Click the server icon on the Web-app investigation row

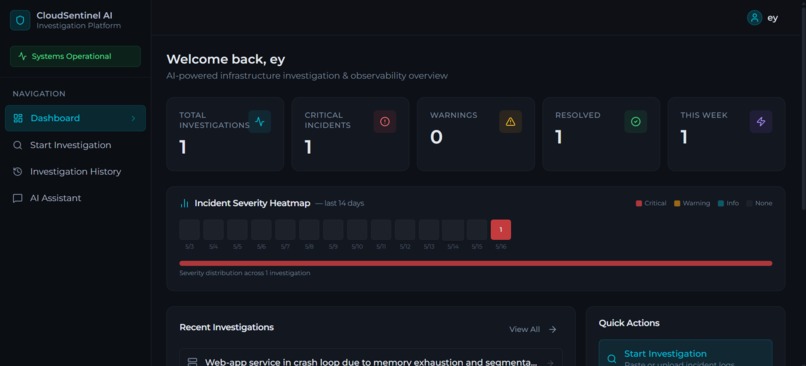click(x=192, y=362)
